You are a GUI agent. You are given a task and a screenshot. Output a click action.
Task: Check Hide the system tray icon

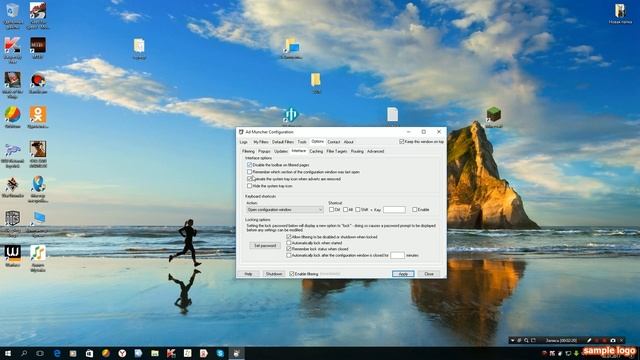click(249, 186)
